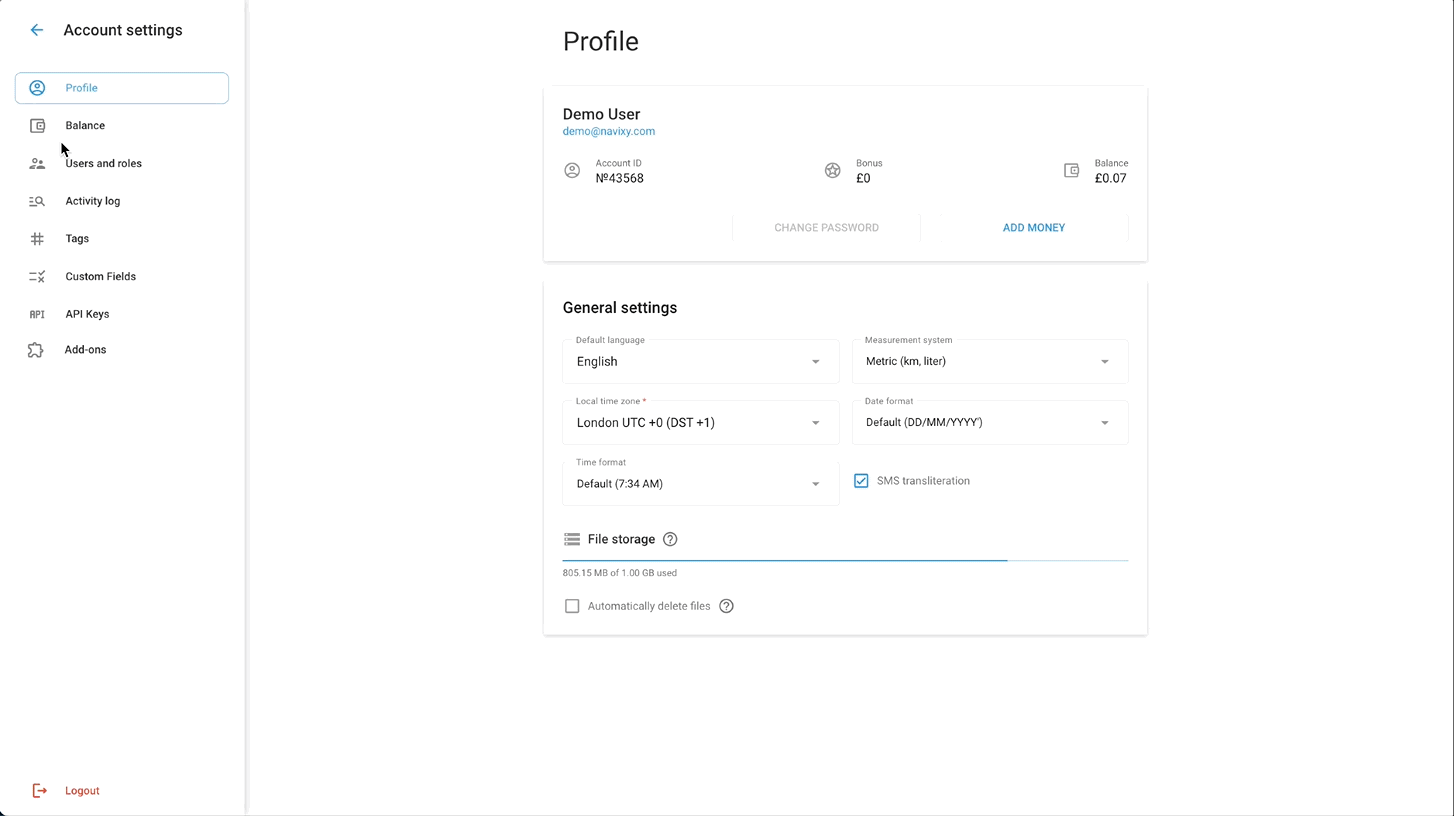Click the Profile person icon in sidebar
1454x816 pixels.
point(37,88)
